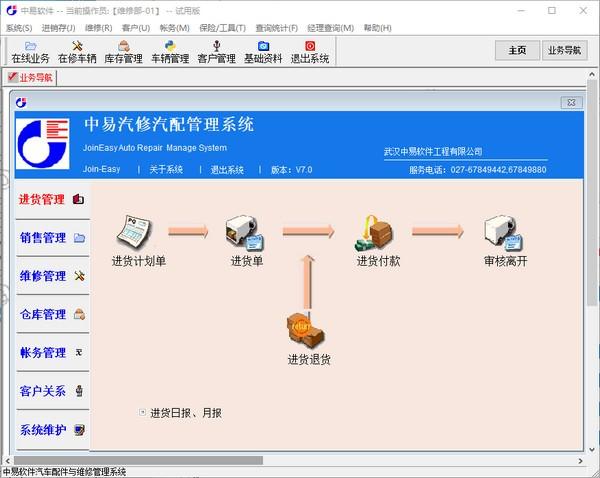Click vertical scrollbar up arrow
This screenshot has width=600, height=478.
pyautogui.click(x=592, y=75)
